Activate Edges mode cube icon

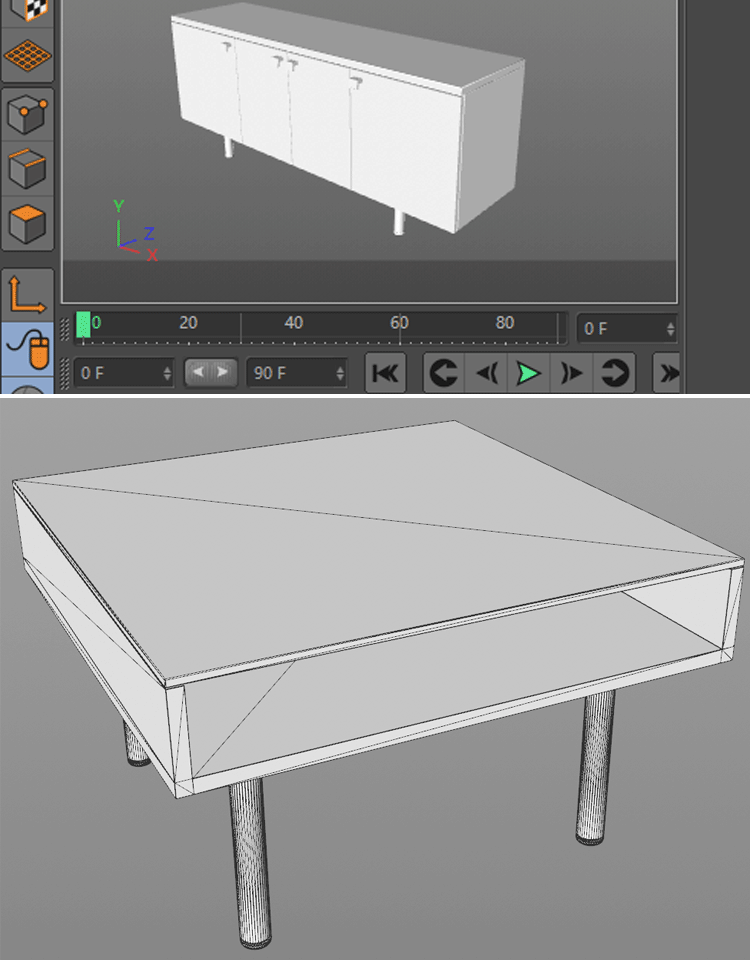click(x=27, y=169)
